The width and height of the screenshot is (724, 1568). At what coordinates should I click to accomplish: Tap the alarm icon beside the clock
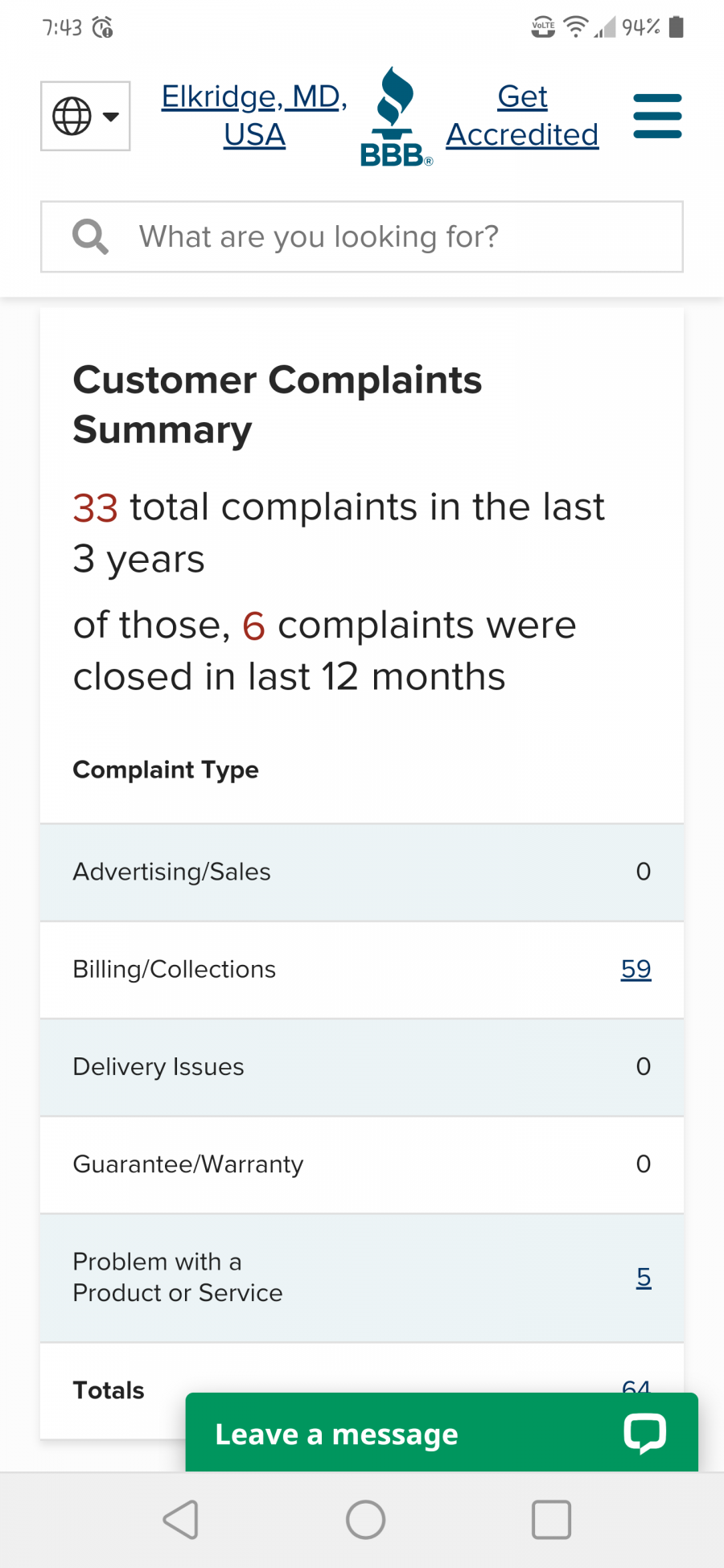click(x=103, y=28)
